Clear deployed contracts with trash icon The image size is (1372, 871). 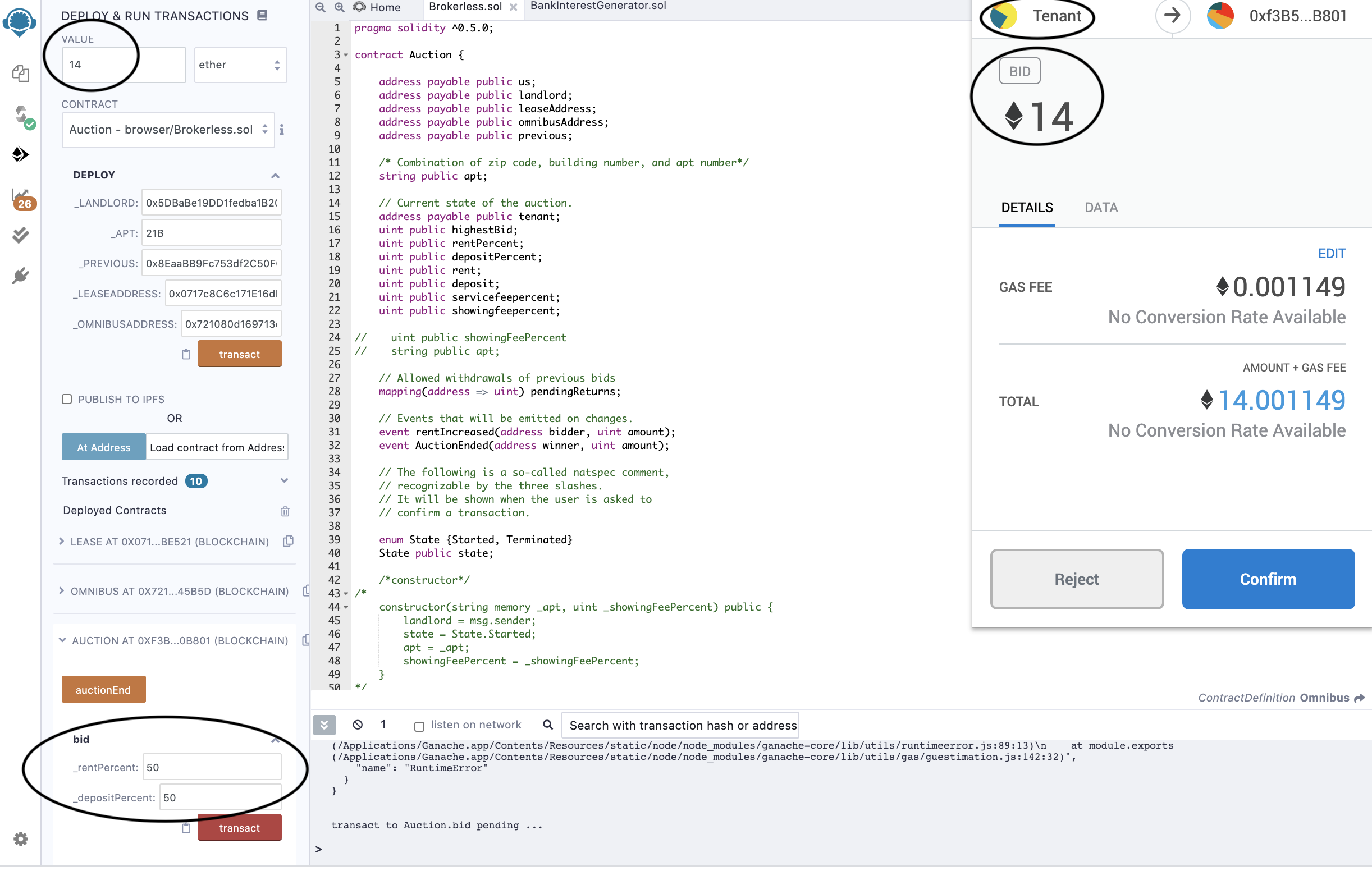pos(285,511)
